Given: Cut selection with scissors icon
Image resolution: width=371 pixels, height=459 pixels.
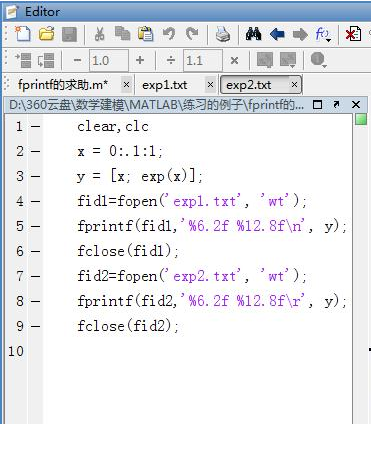Looking at the screenshot, I should 99,34.
